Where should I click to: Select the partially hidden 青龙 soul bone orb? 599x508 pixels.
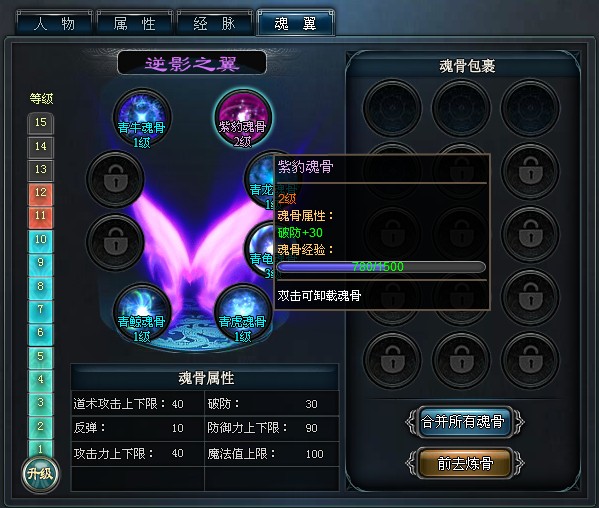pos(260,180)
